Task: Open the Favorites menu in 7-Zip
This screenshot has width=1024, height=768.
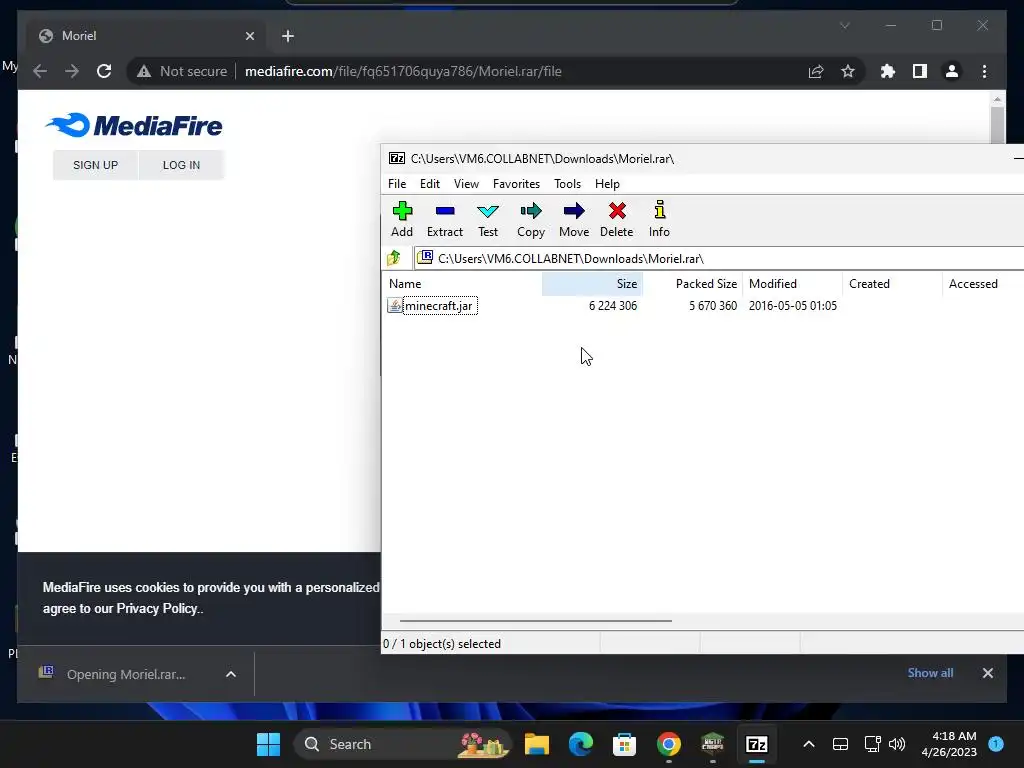Action: (x=516, y=184)
